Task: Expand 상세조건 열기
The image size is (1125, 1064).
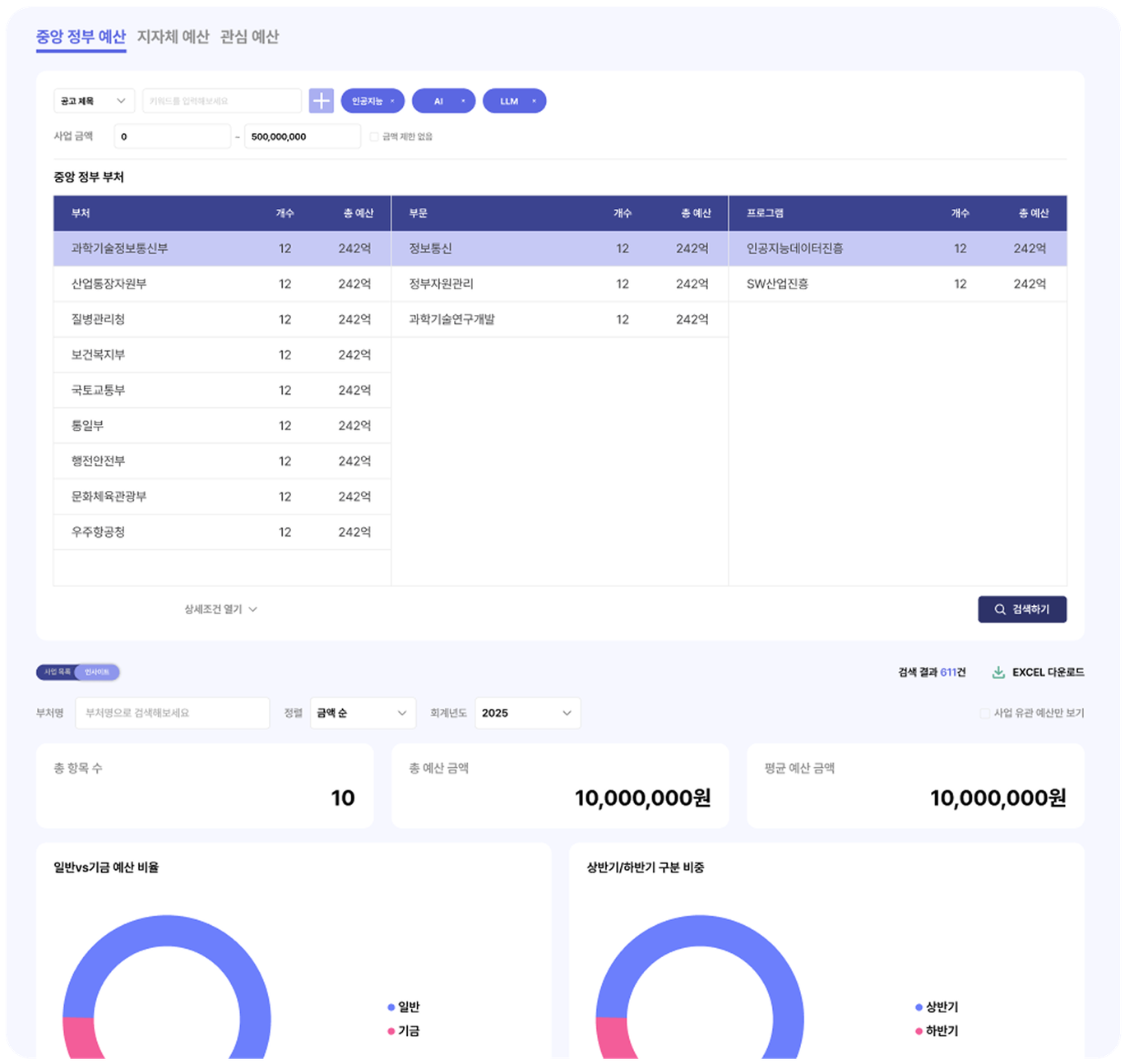Action: (x=220, y=609)
